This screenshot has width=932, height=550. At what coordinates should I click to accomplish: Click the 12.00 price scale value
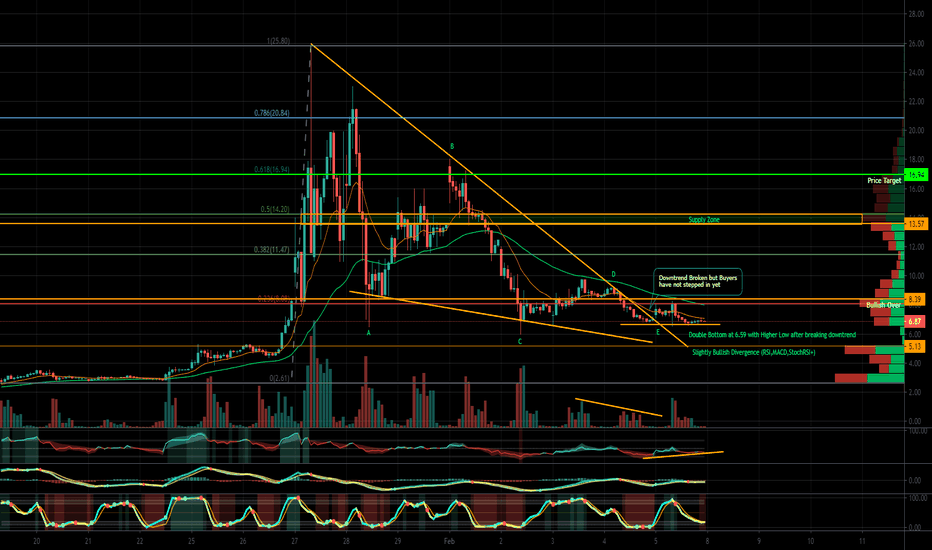(915, 247)
